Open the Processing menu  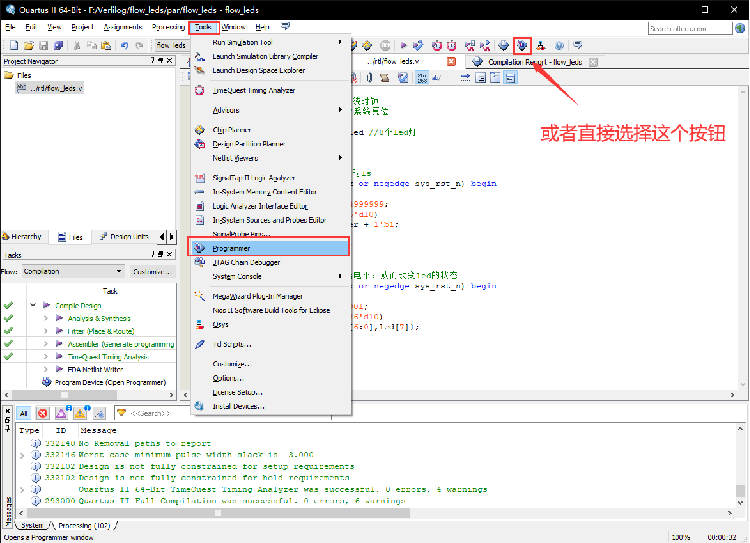tap(168, 27)
